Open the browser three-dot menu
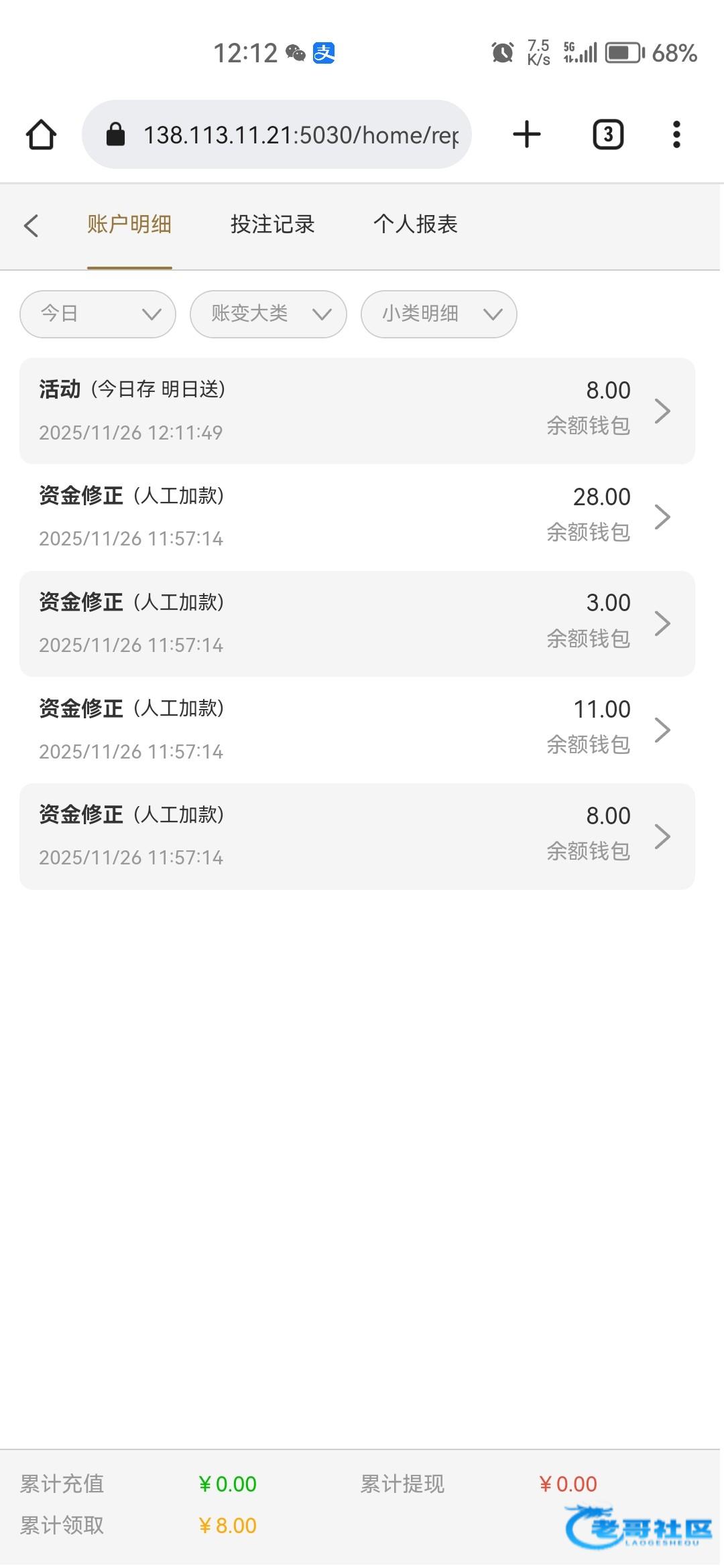The image size is (724, 1568). [x=676, y=135]
